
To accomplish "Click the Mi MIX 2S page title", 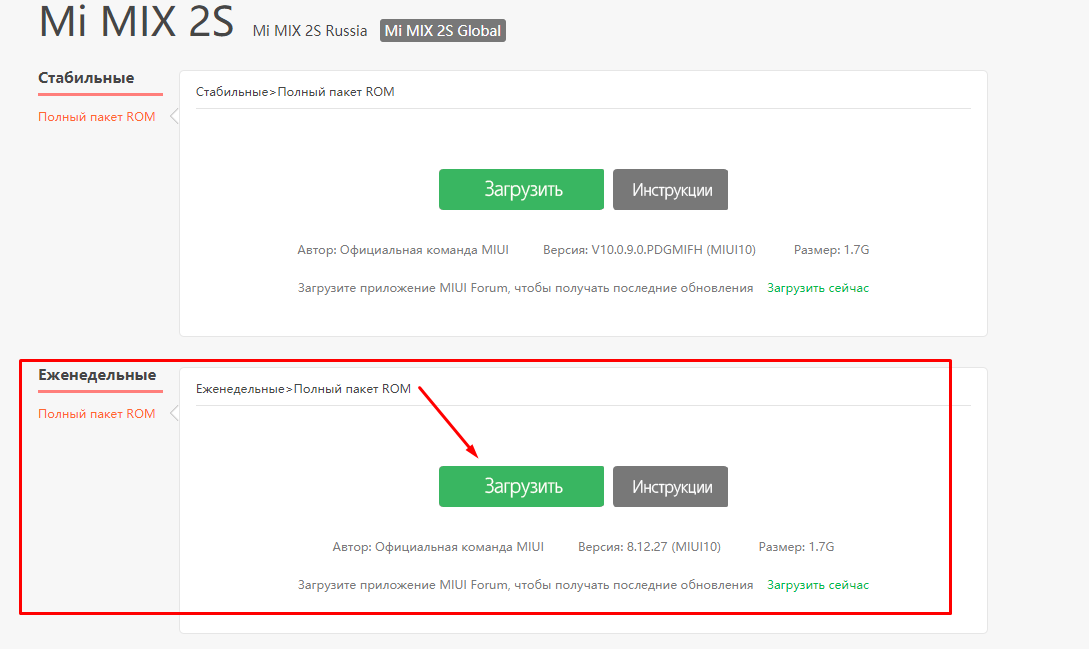I will (136, 23).
